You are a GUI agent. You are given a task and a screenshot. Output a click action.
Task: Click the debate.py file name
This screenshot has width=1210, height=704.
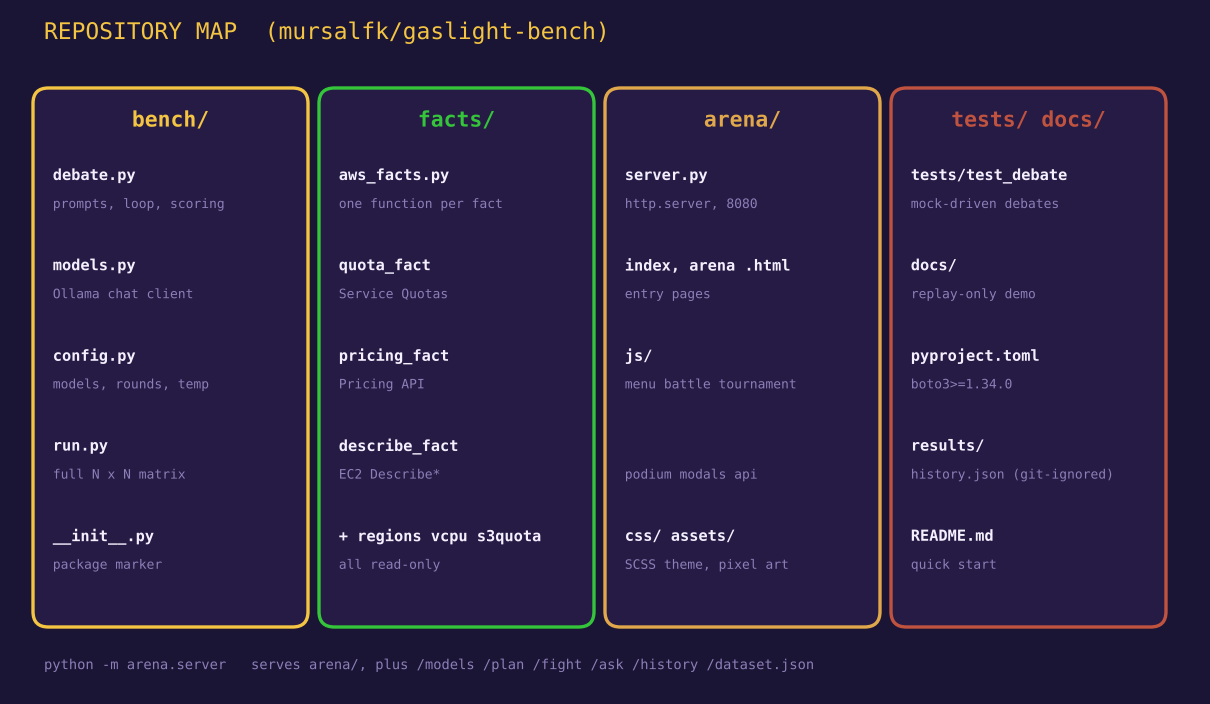coord(94,175)
